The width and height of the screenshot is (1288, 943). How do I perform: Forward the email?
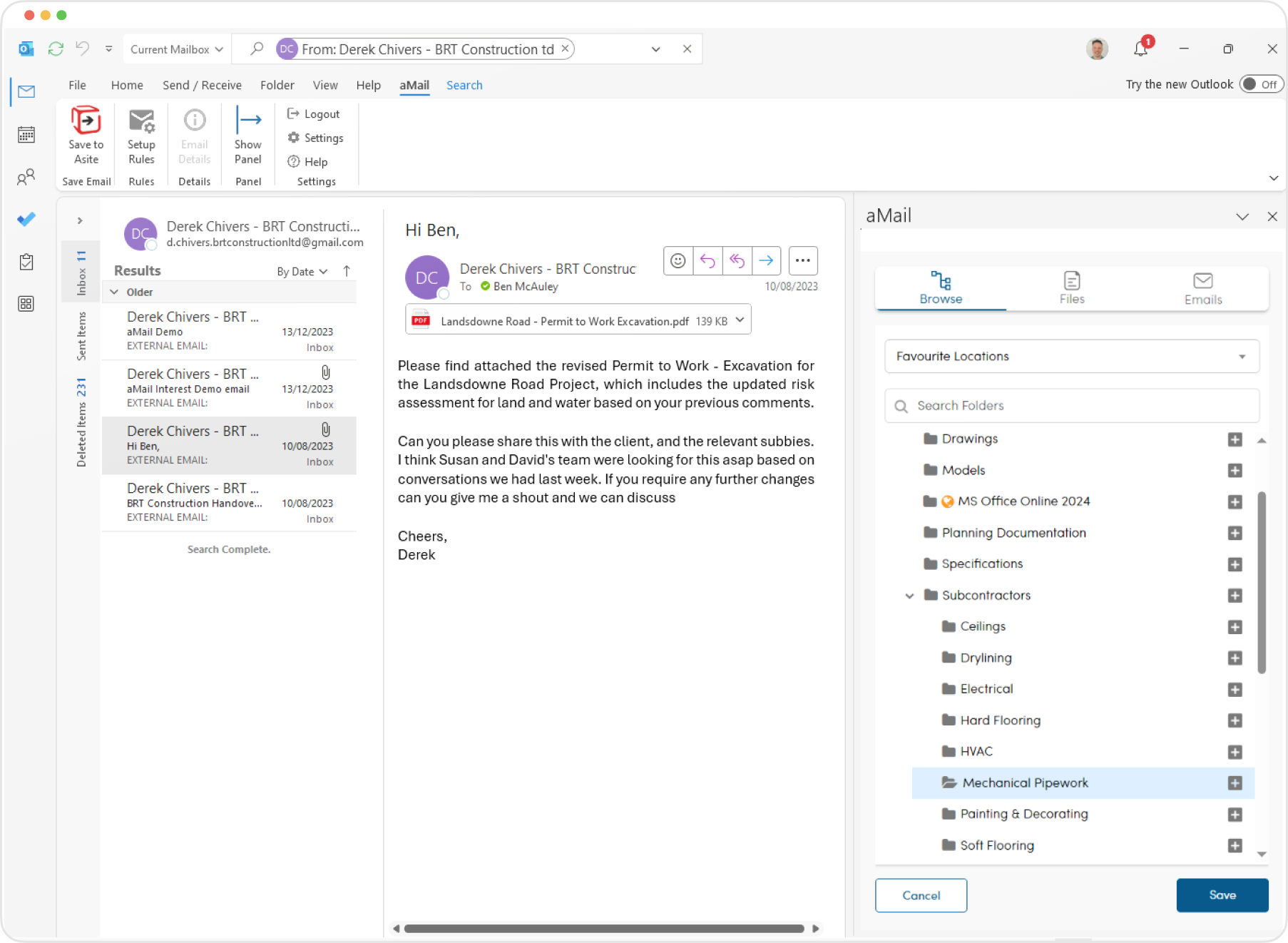pos(766,260)
